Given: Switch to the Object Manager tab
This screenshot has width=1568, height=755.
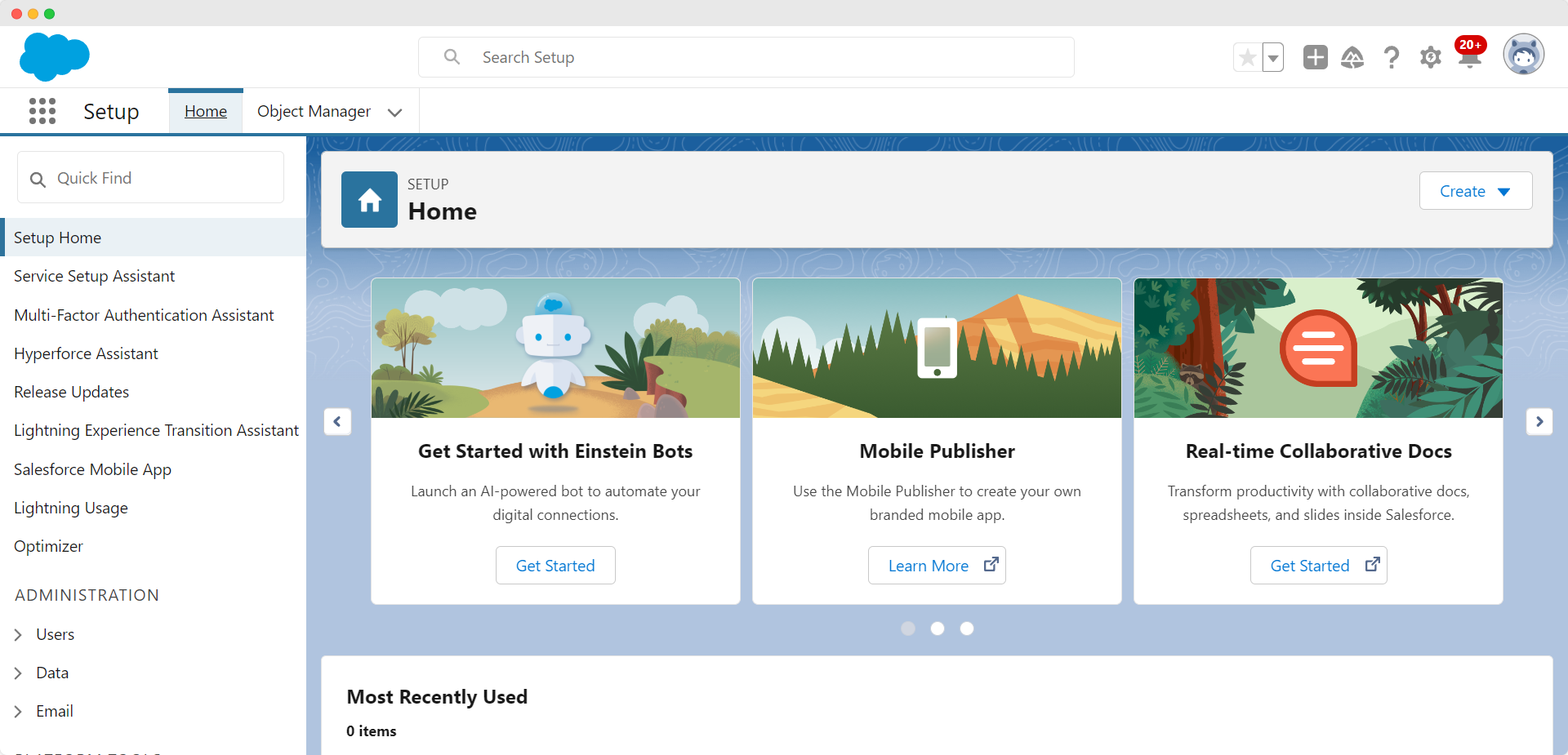Looking at the screenshot, I should (x=314, y=111).
